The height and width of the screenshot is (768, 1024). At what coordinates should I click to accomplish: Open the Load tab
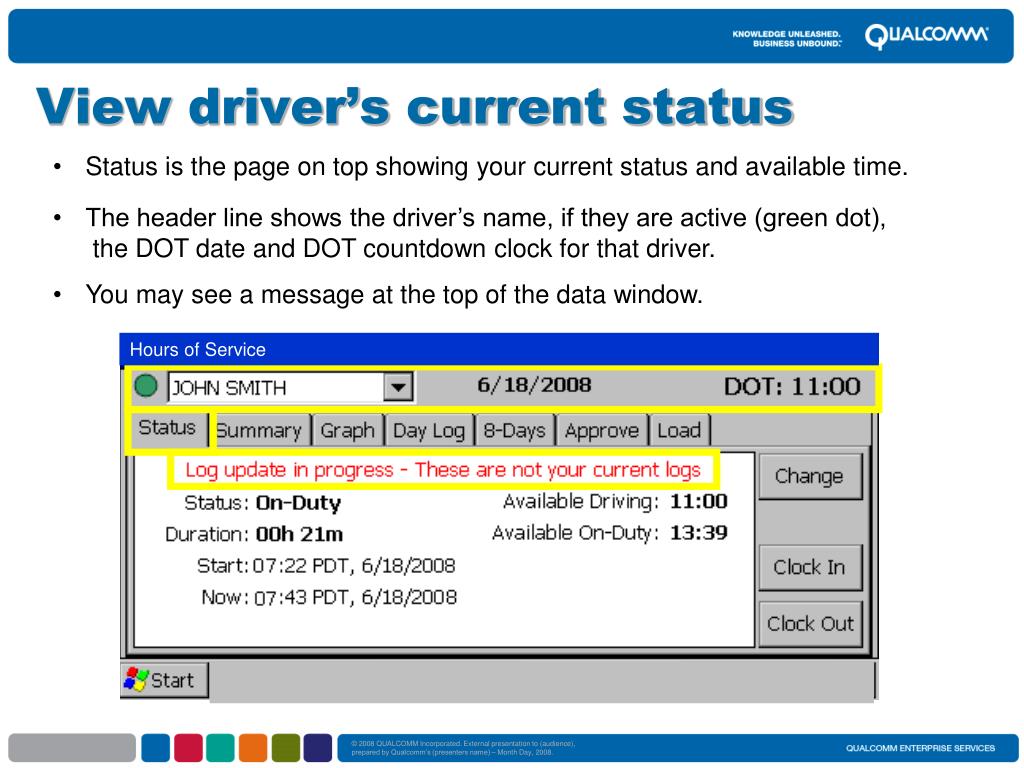click(679, 431)
